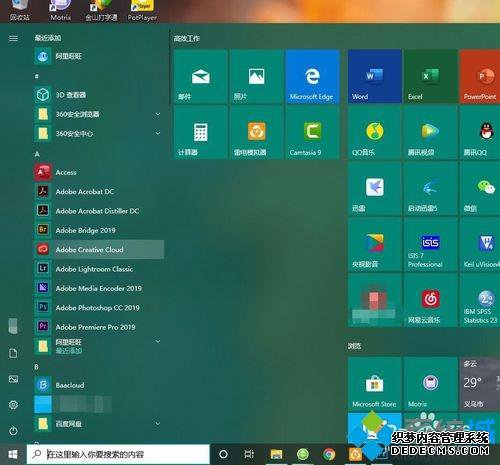Click the 浏览 tile group title

click(x=354, y=346)
